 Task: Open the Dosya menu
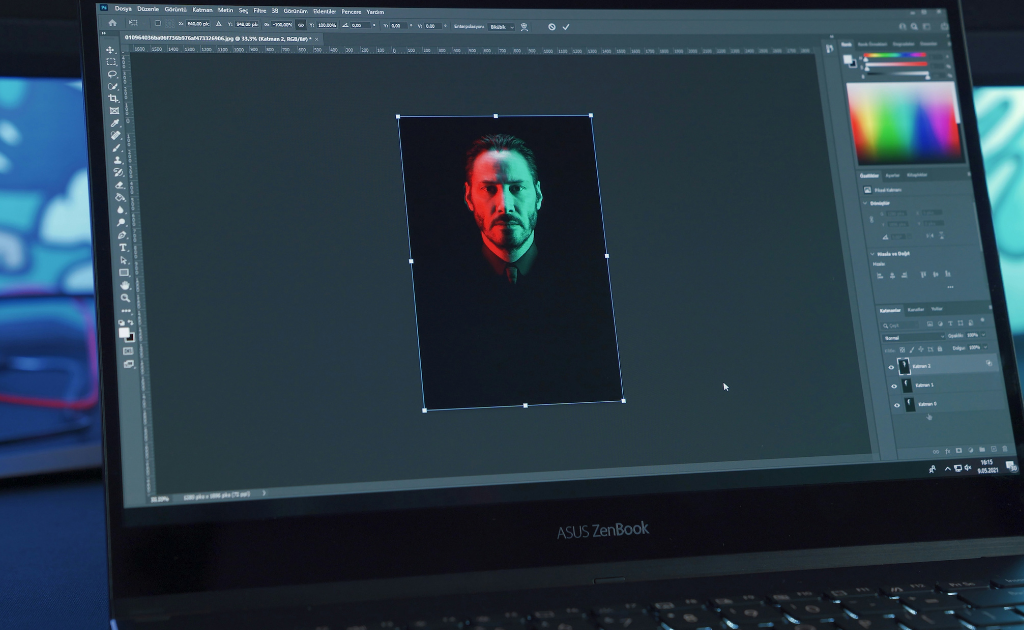pos(123,9)
